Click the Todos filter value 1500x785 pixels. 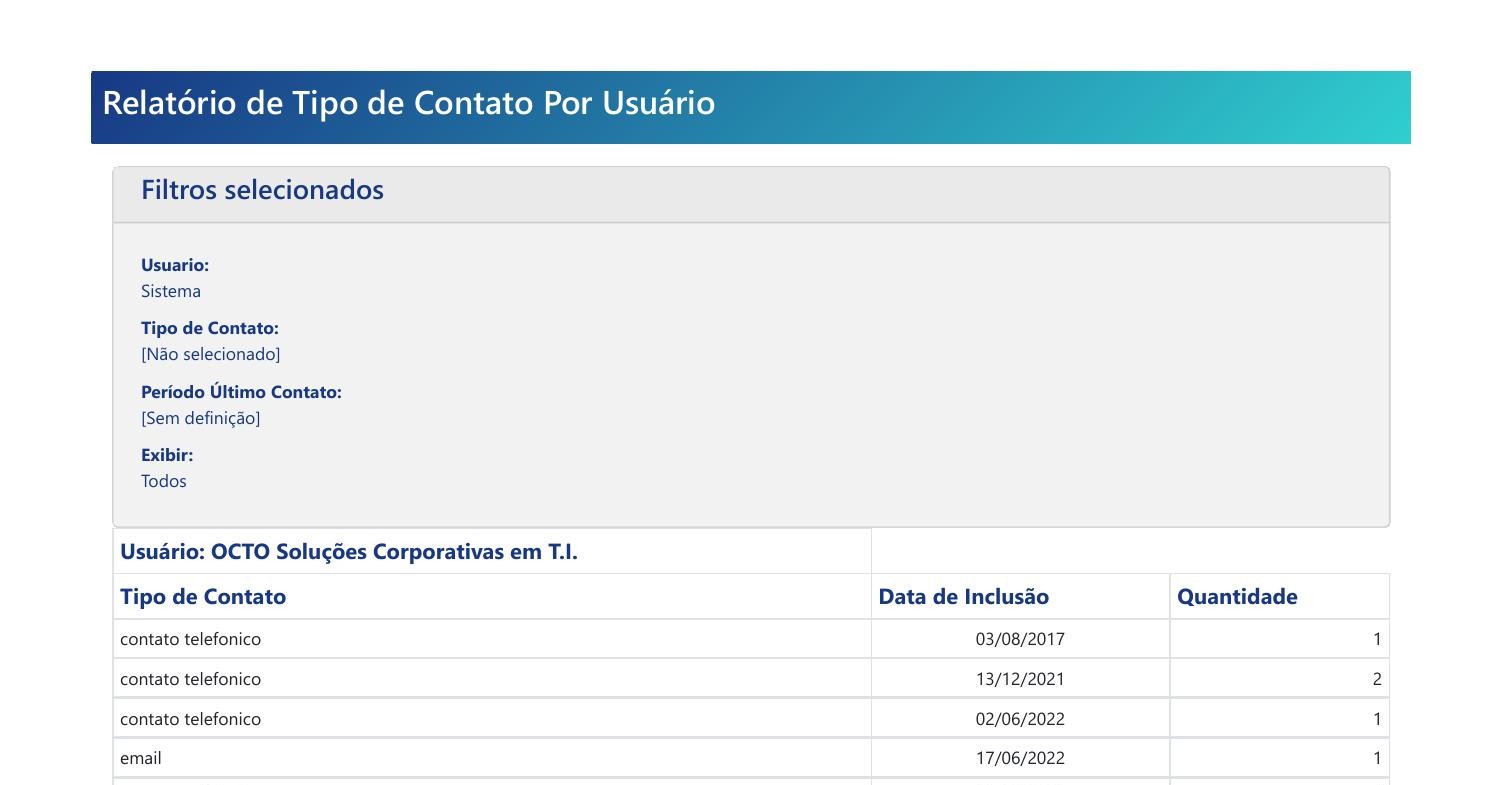point(163,481)
